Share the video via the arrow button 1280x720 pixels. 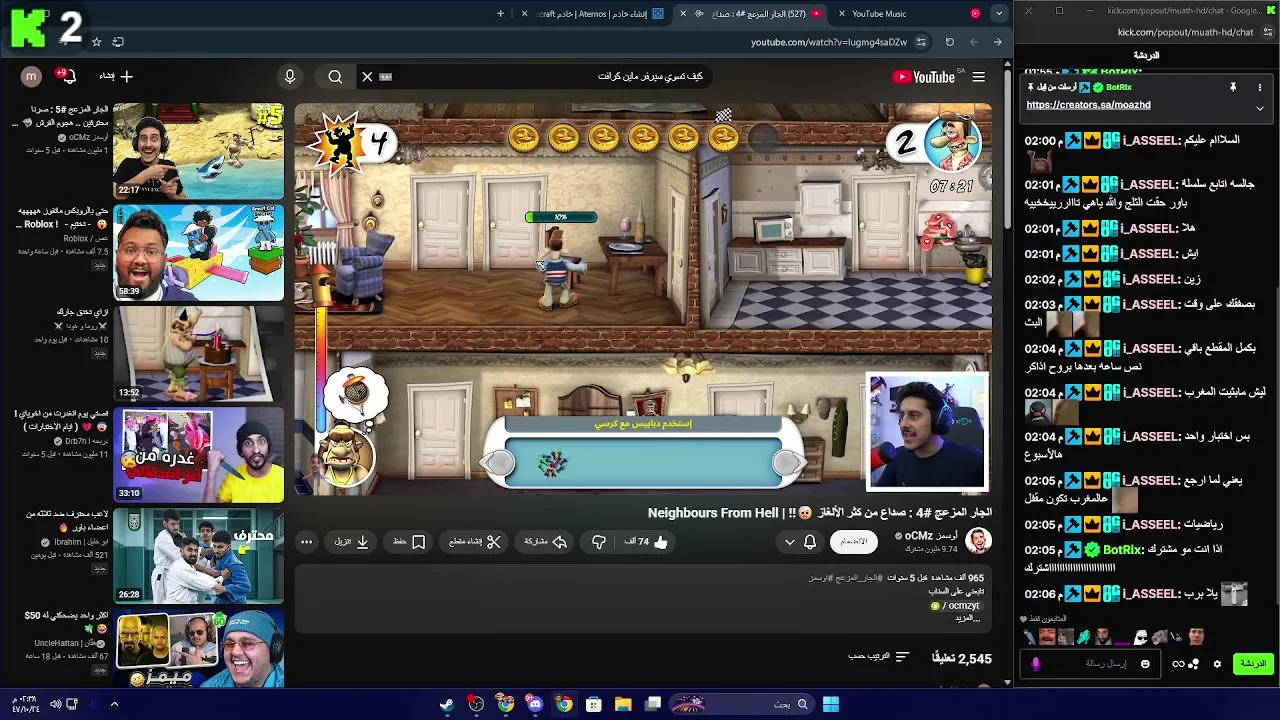click(546, 542)
